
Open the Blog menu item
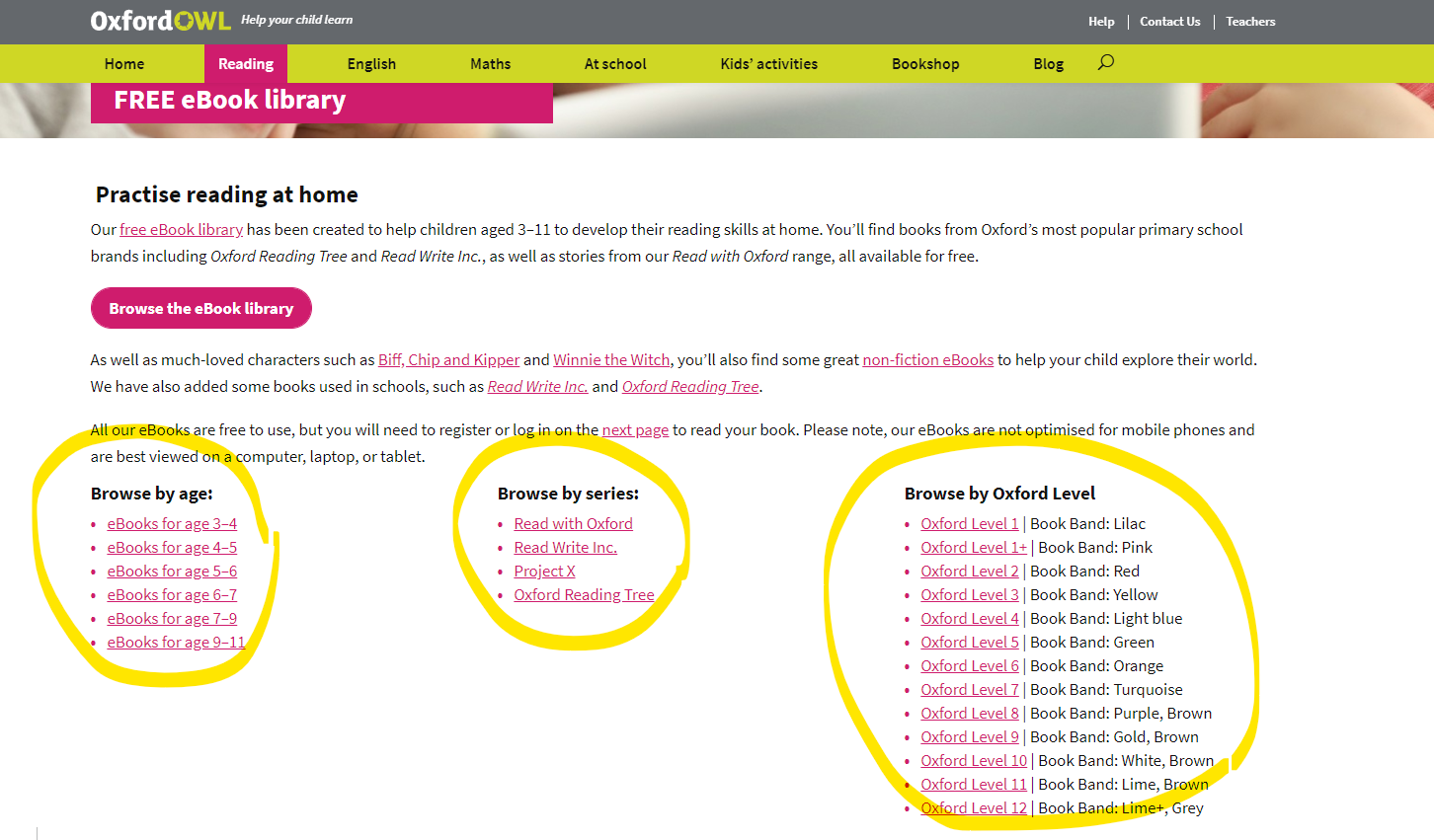click(x=1049, y=64)
